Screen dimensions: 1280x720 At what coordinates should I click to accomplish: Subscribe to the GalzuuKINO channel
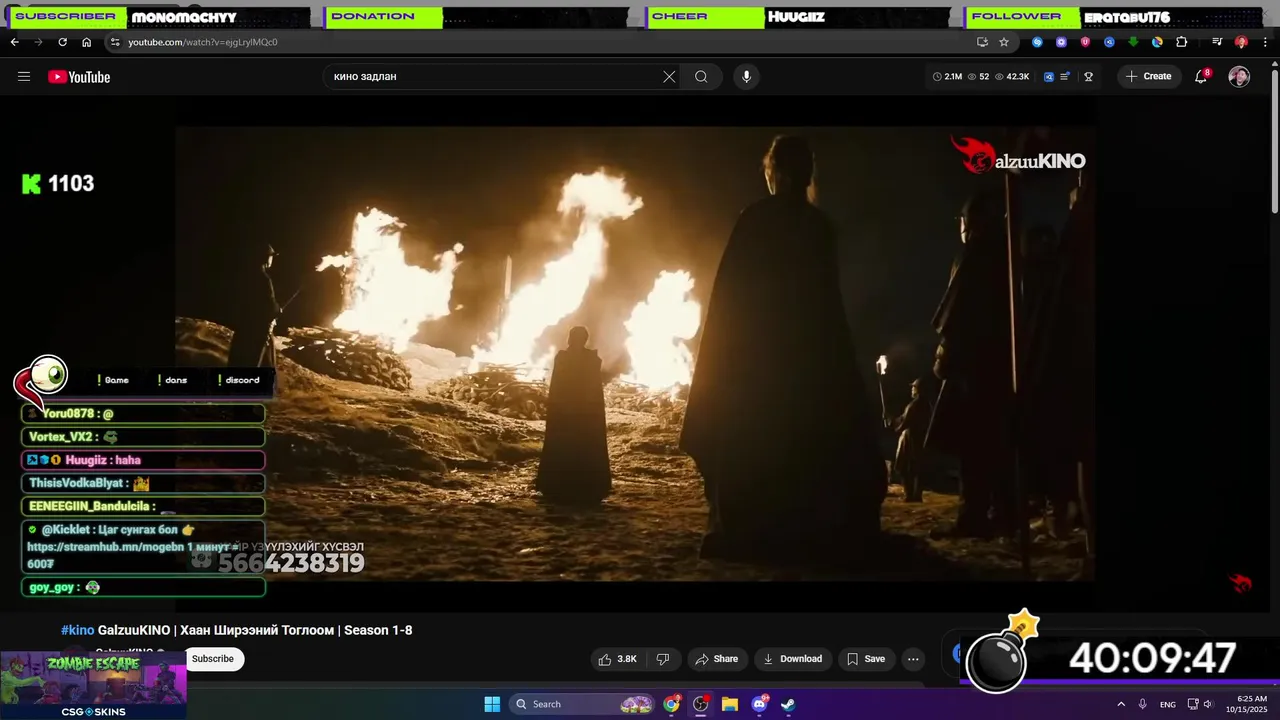(213, 659)
